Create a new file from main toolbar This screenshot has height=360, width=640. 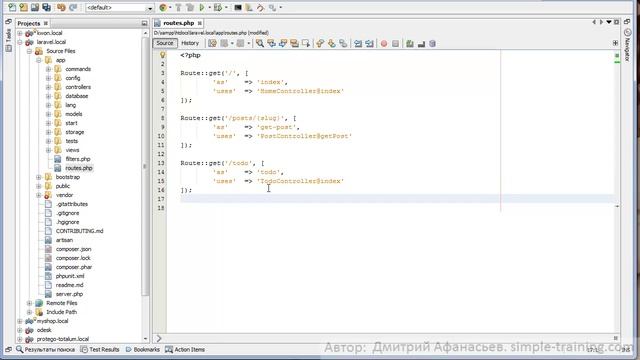(12, 7)
